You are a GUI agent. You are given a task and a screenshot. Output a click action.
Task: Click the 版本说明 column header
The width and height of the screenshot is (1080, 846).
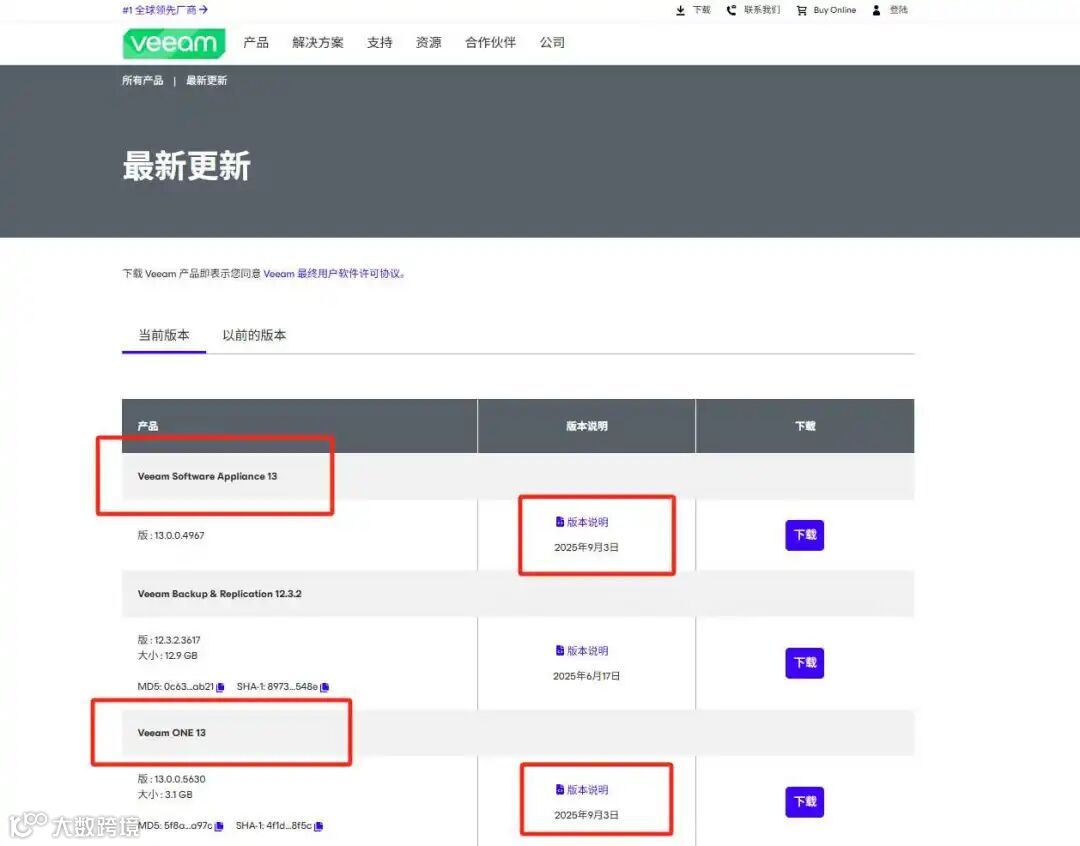587,426
